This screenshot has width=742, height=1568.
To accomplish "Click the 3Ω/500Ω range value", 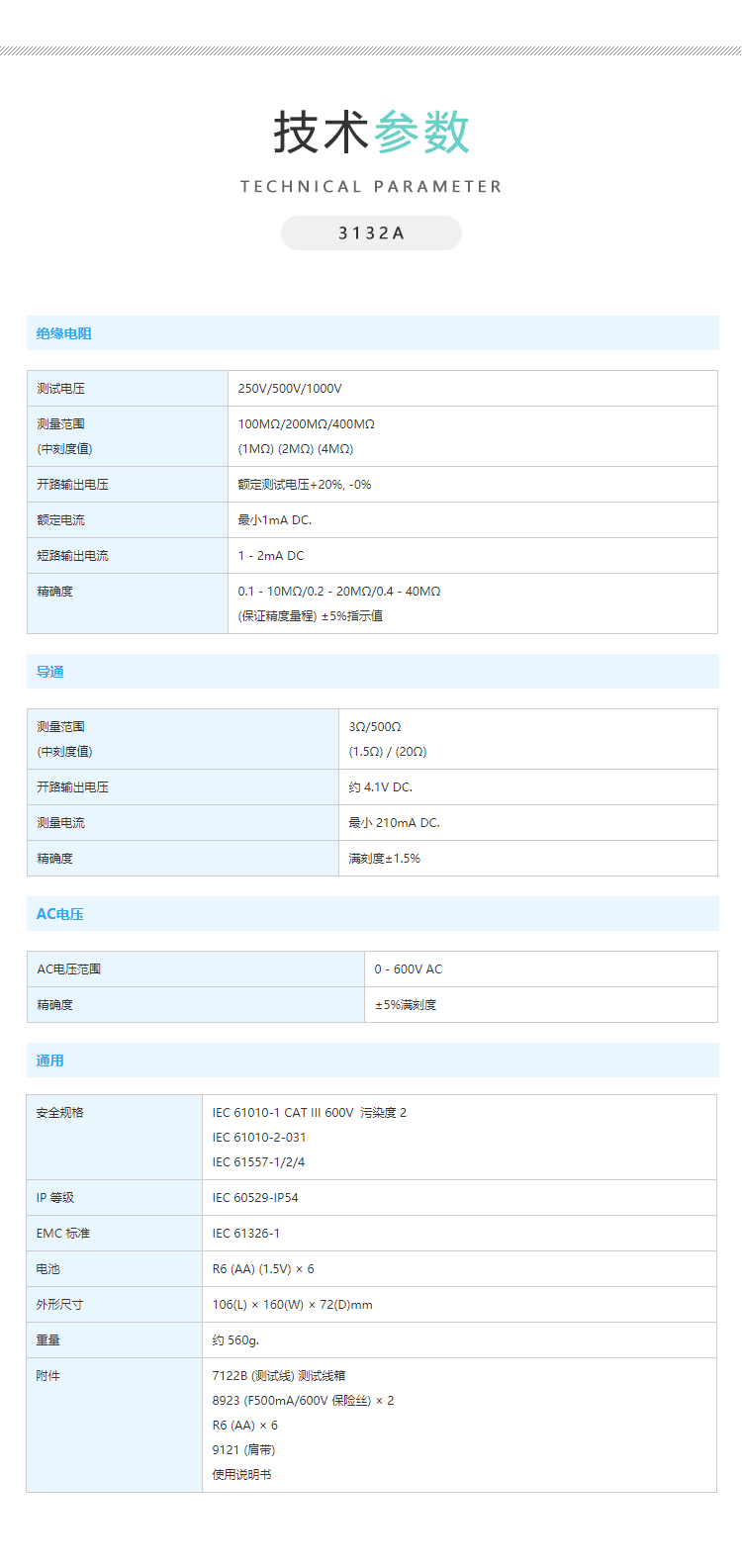I will tap(375, 727).
